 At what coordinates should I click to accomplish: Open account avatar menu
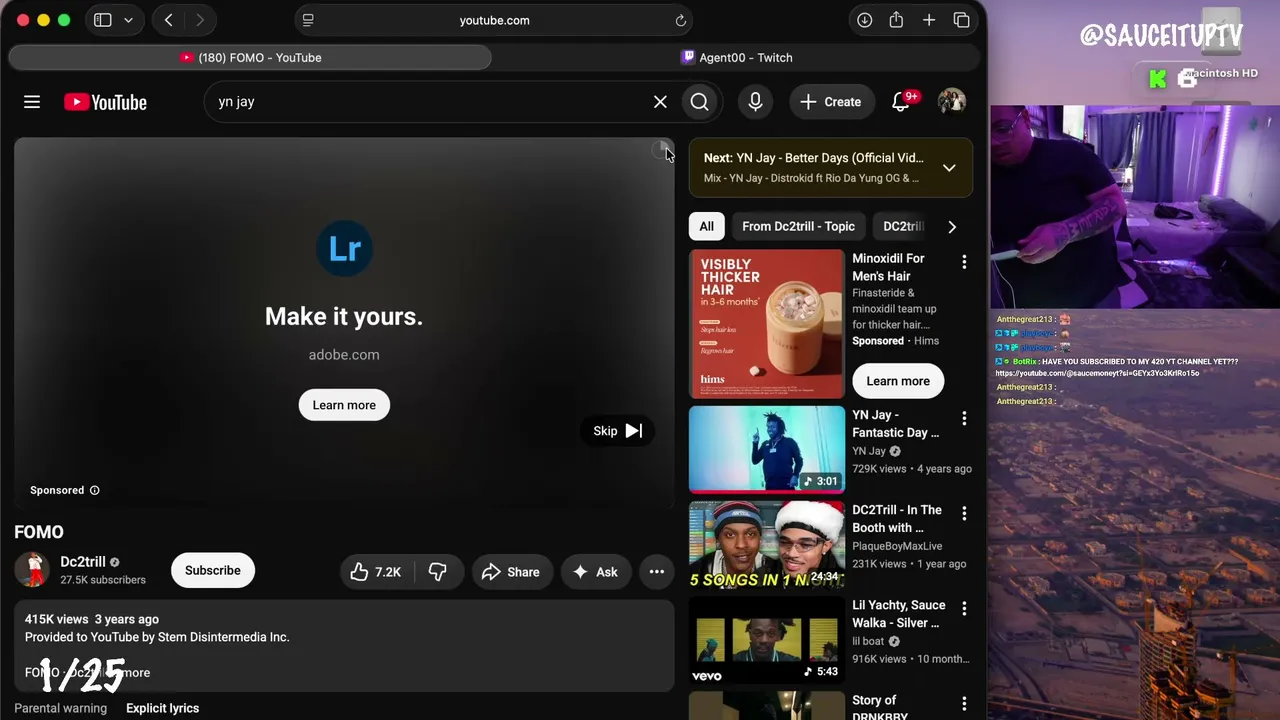951,102
